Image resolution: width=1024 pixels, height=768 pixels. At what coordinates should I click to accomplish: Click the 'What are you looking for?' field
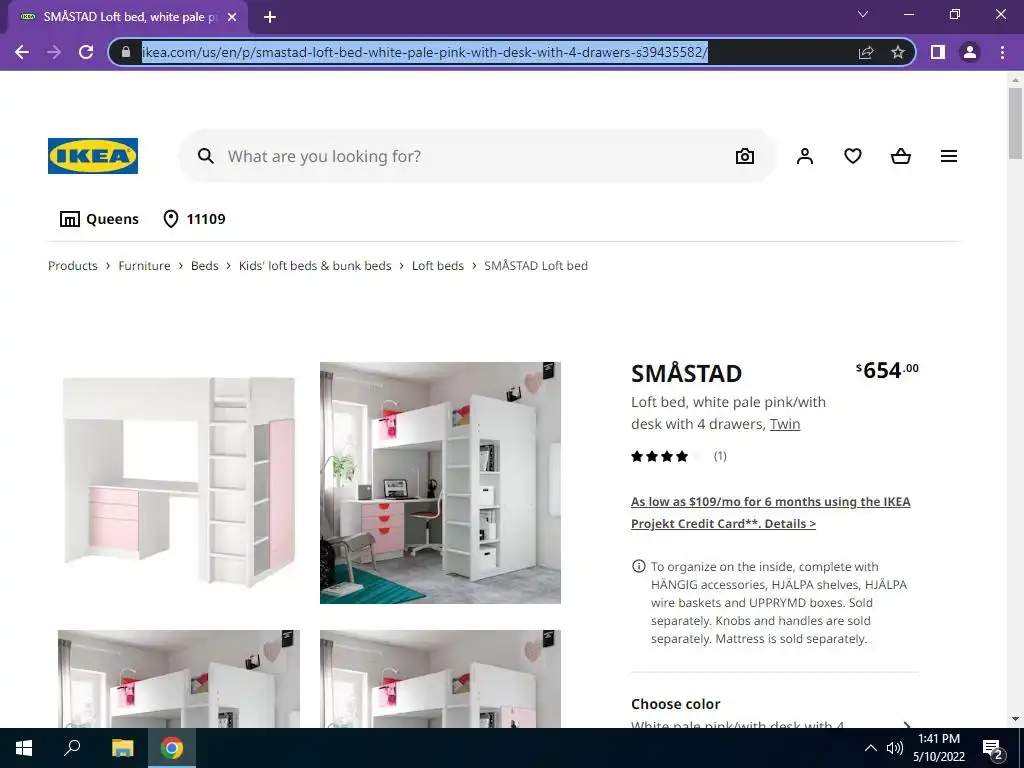pyautogui.click(x=477, y=156)
